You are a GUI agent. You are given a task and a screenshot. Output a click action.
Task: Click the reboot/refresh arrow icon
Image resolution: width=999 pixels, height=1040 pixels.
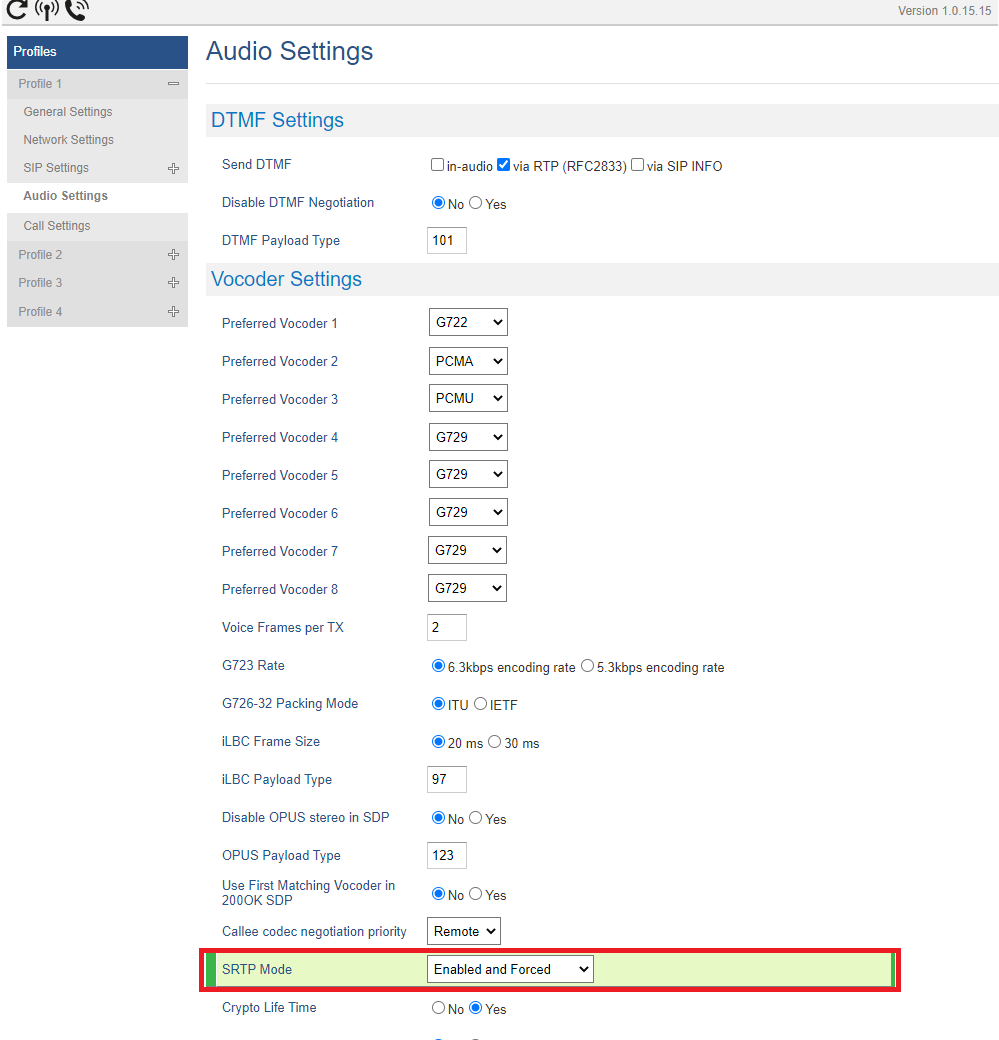pos(16,9)
